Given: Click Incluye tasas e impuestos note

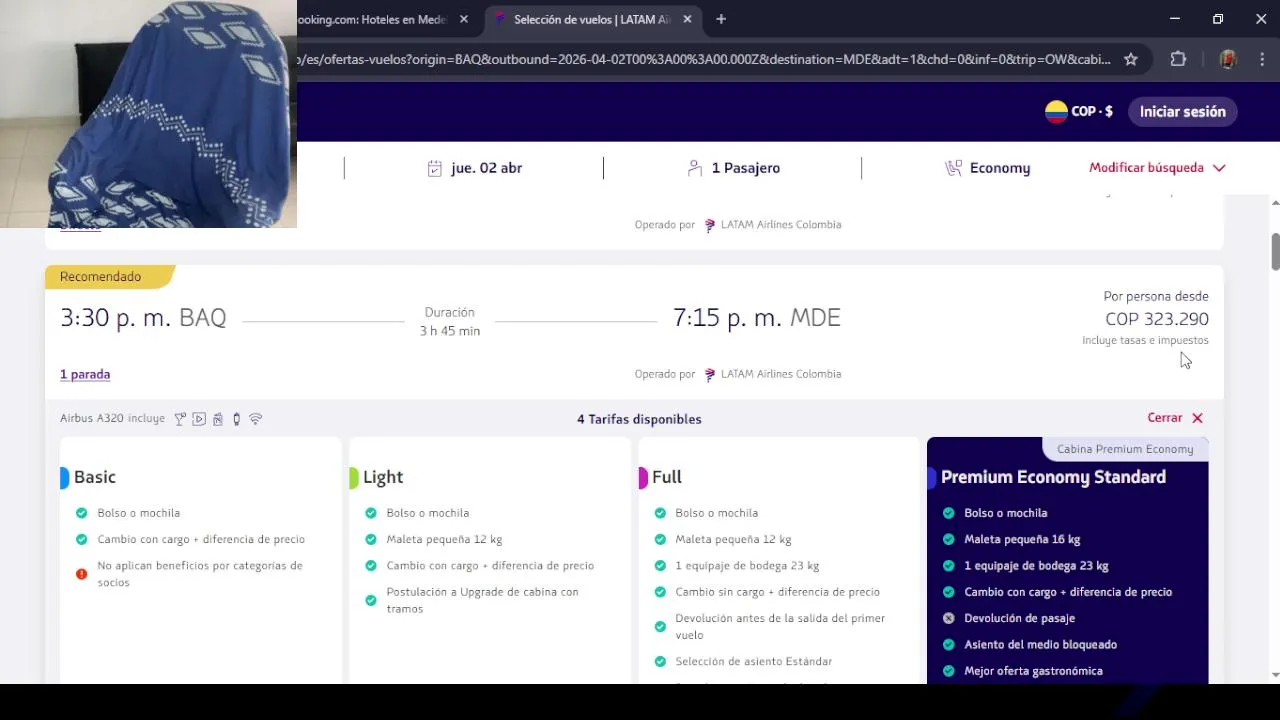Looking at the screenshot, I should tap(1145, 341).
